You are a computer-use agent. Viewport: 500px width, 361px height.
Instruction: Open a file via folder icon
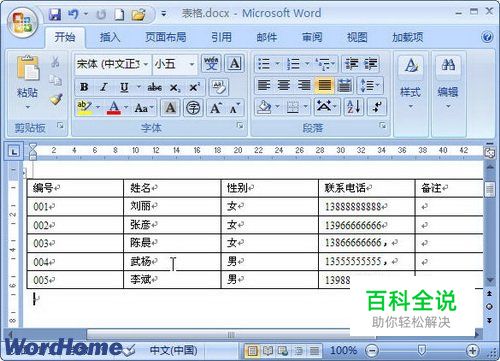tap(138, 14)
